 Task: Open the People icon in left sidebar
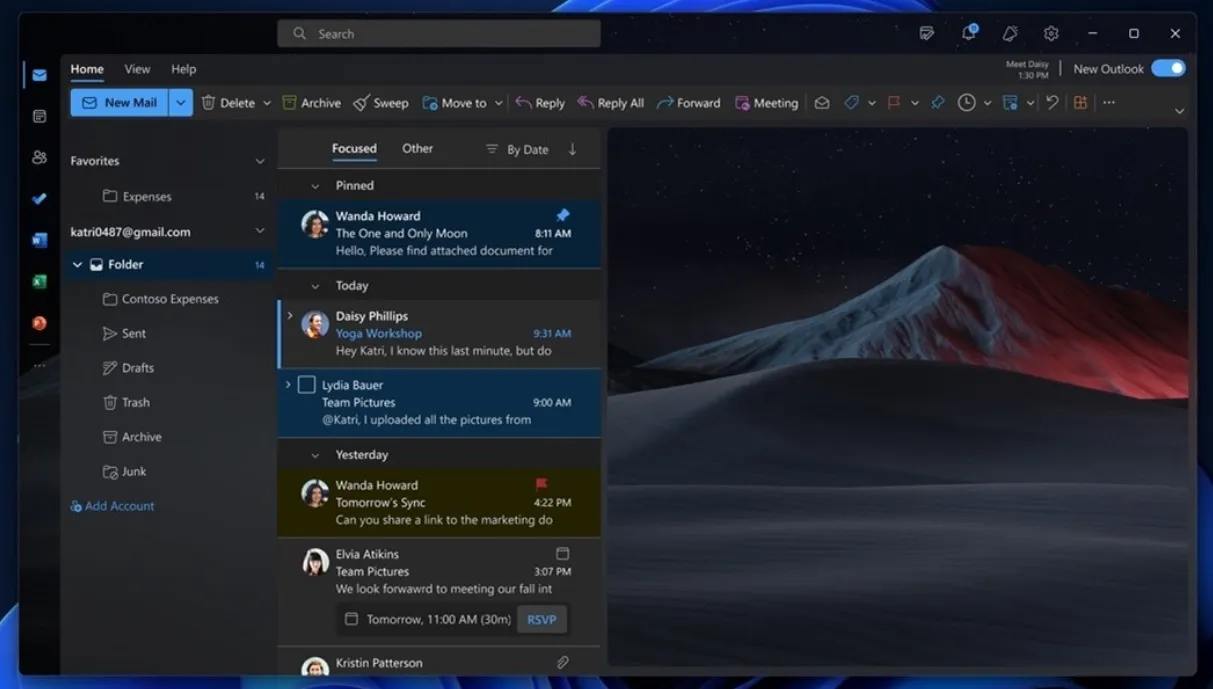click(39, 157)
